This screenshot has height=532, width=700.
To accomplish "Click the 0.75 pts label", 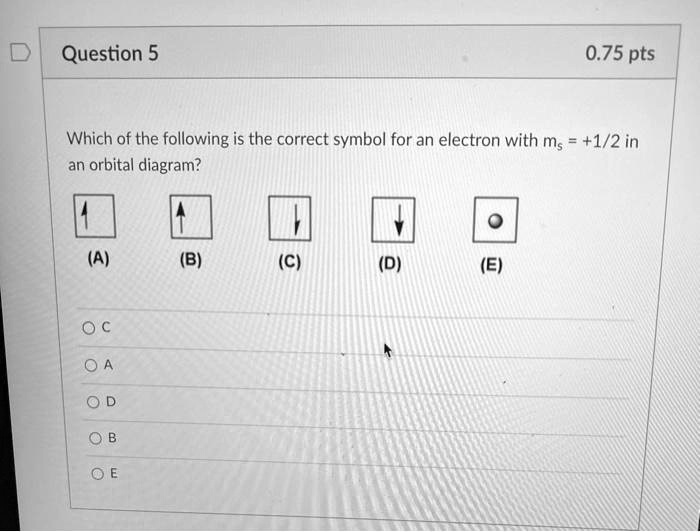I will [x=620, y=54].
